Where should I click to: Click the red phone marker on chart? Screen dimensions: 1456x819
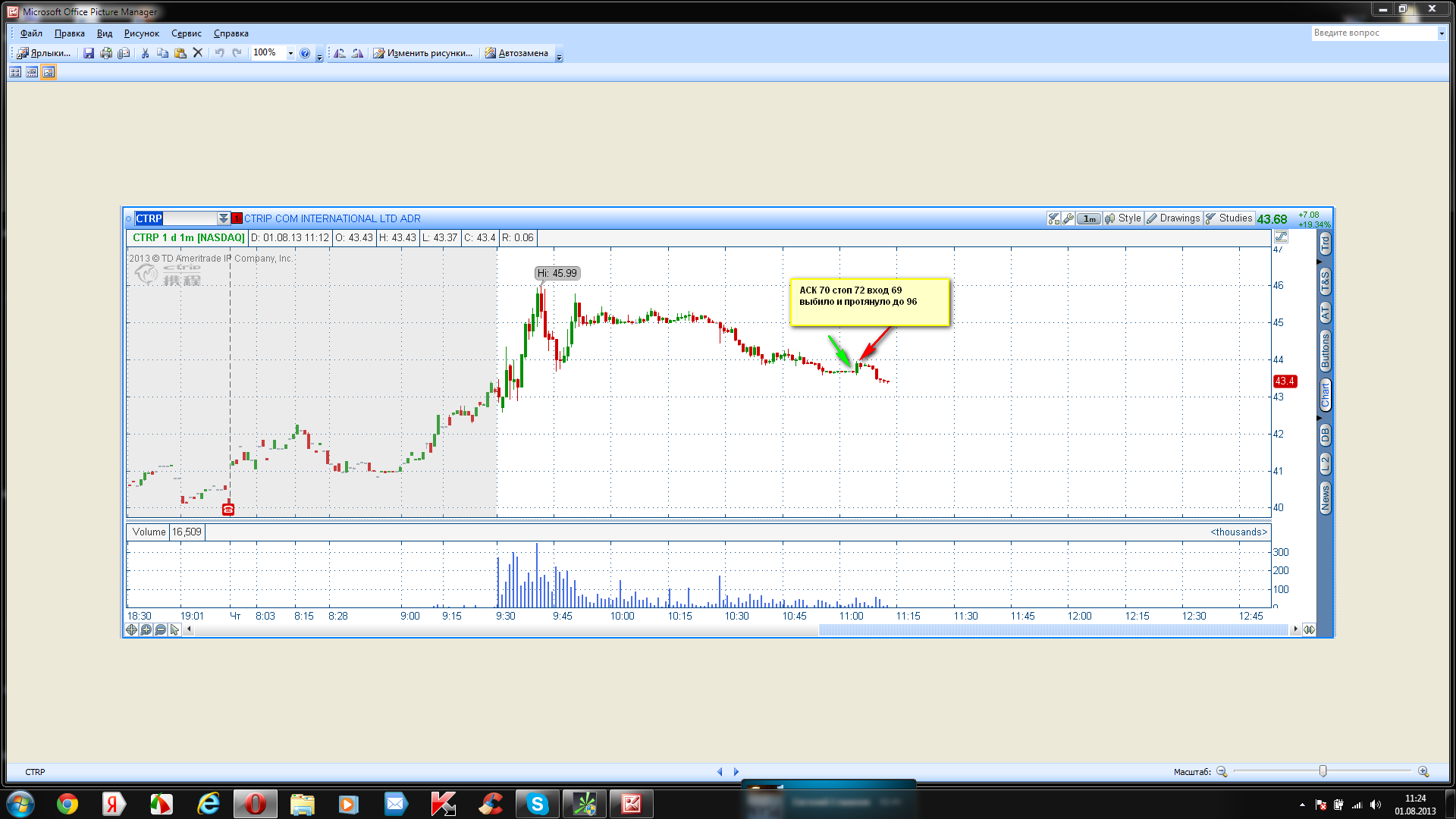(228, 510)
